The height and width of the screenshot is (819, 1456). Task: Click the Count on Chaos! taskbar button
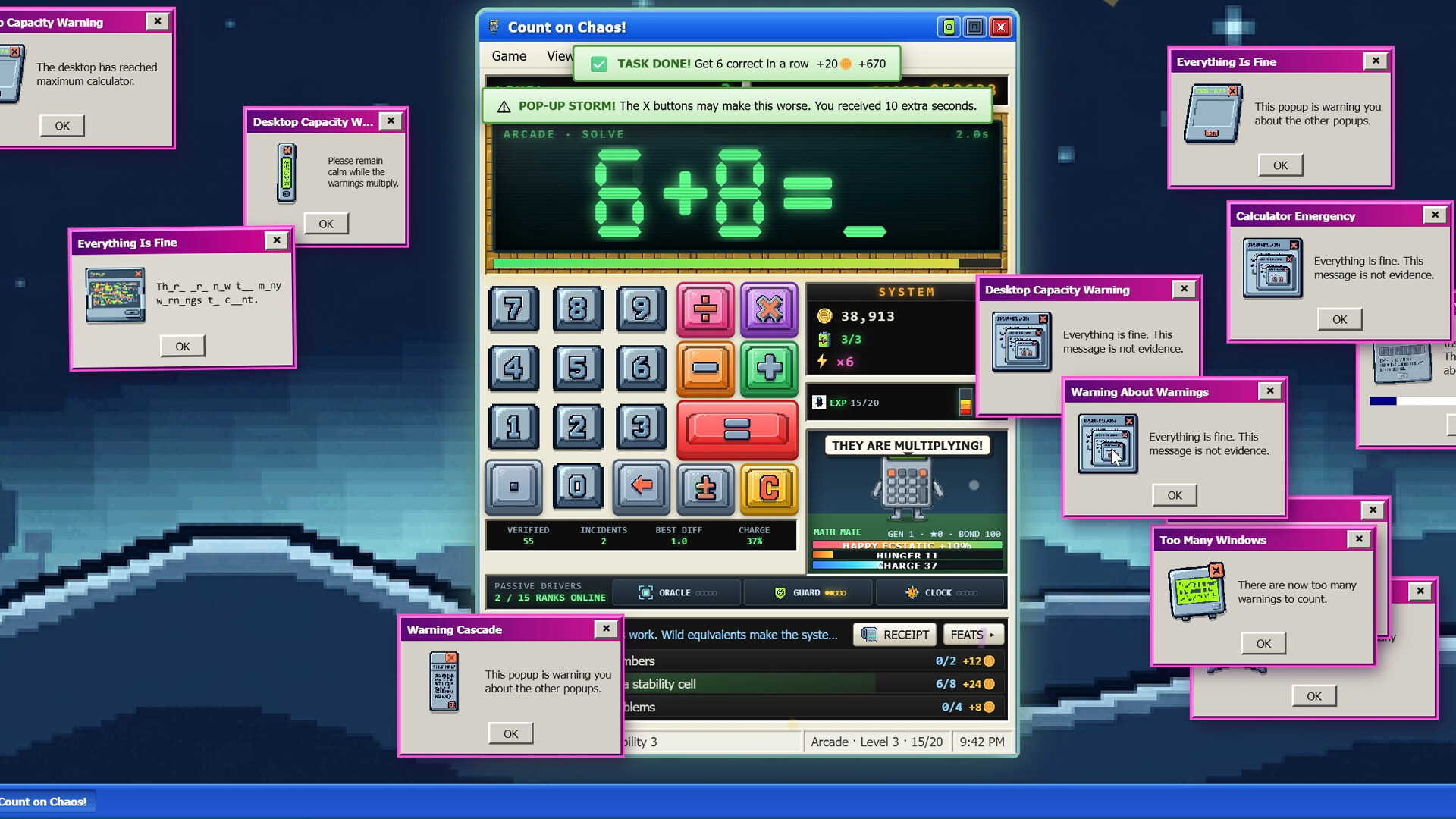45,802
